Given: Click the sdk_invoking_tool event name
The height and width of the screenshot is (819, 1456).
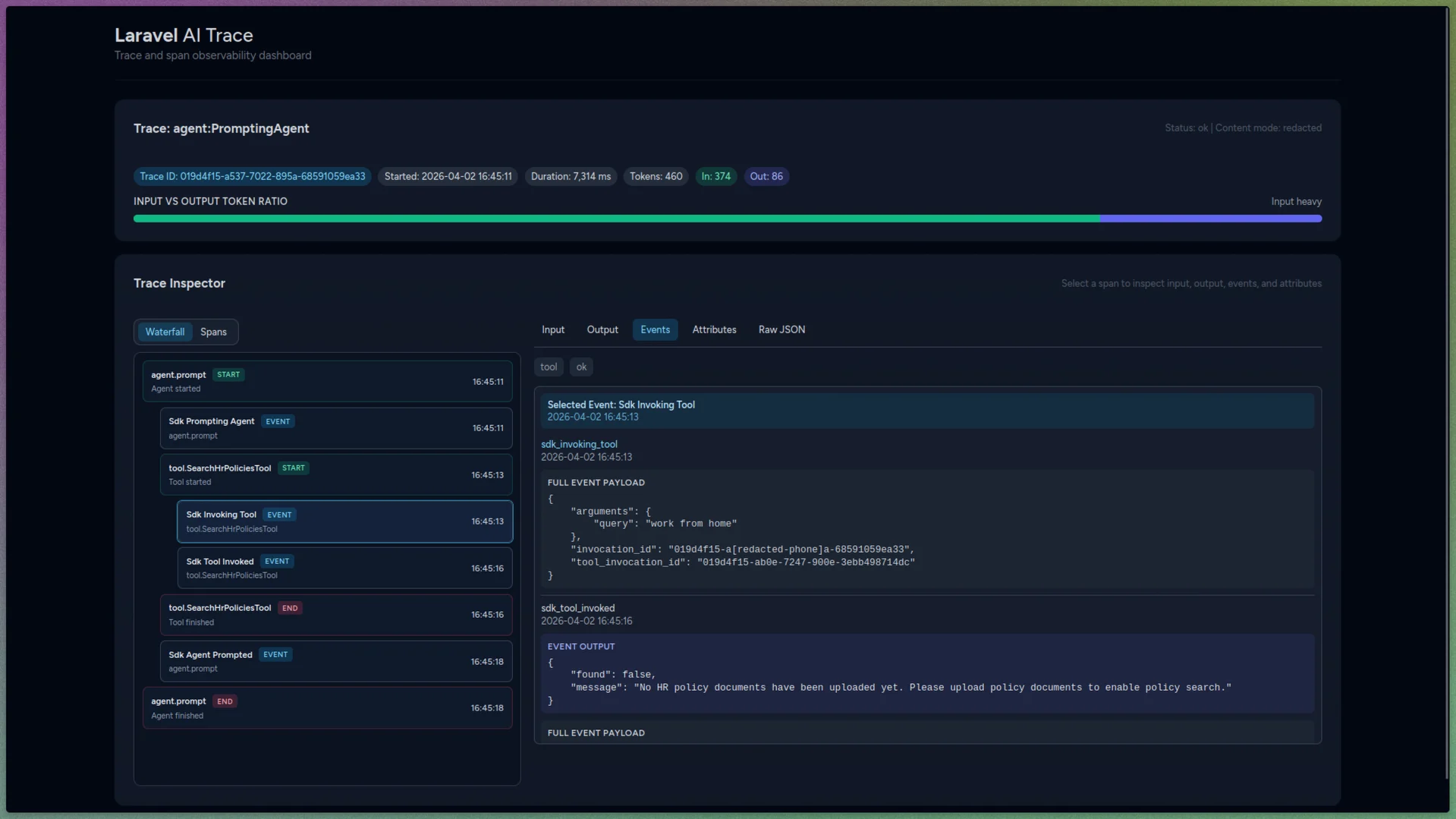Looking at the screenshot, I should (579, 444).
